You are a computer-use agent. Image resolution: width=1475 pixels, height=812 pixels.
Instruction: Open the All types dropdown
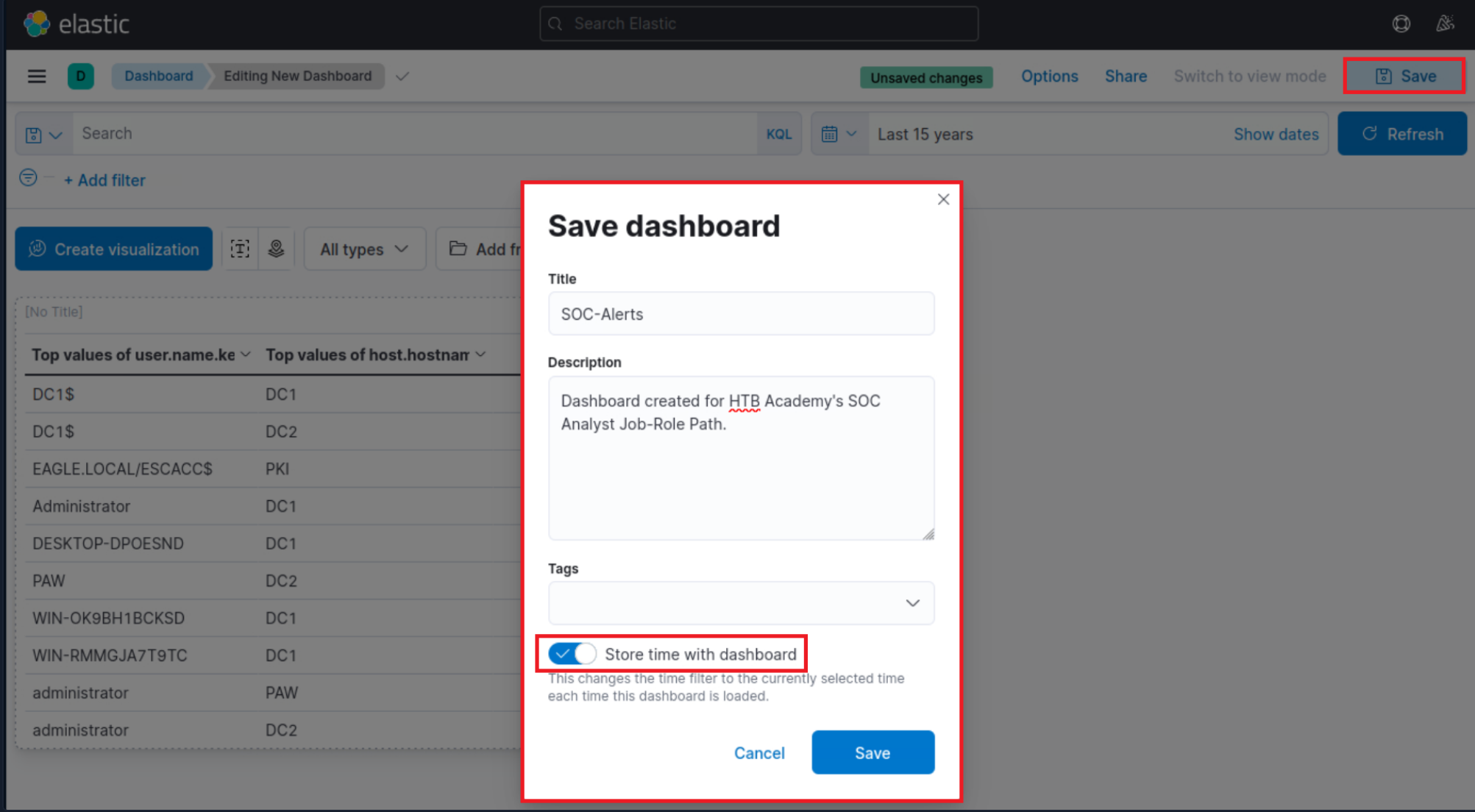pyautogui.click(x=364, y=249)
